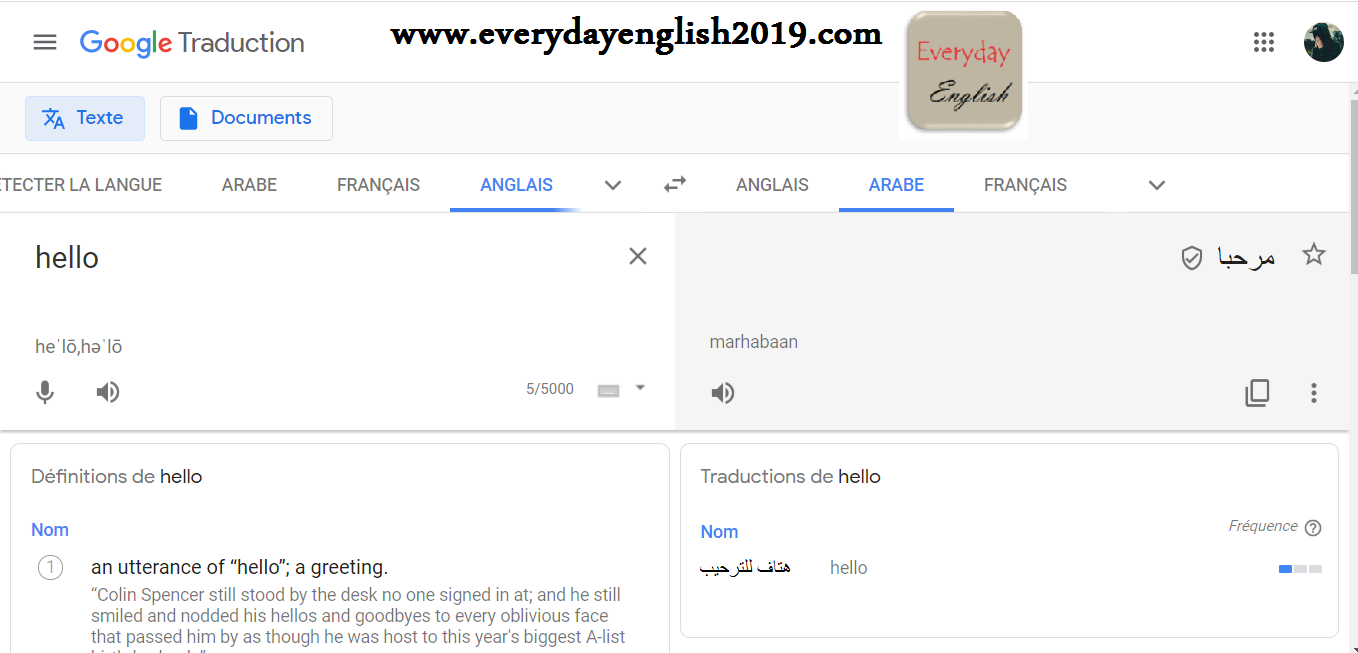Click the Fréquence help question icon
This screenshot has height=653, width=1358.
coord(1314,528)
